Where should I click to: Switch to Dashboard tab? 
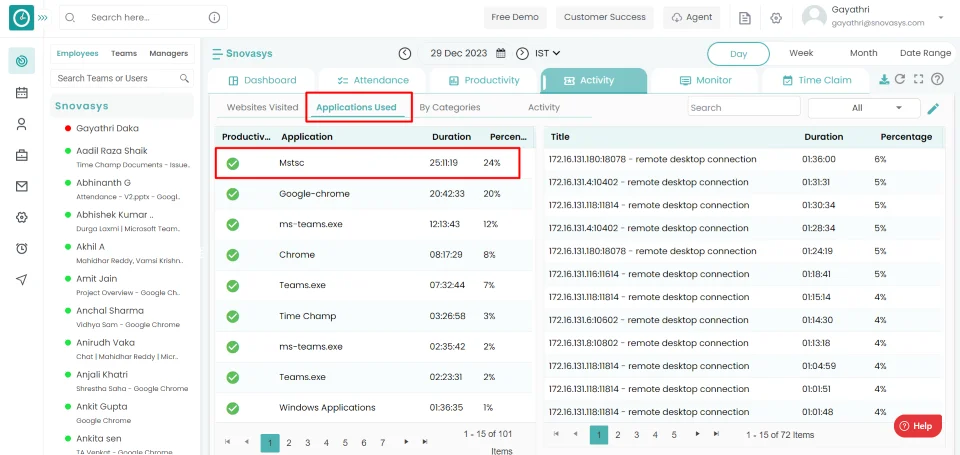(x=262, y=80)
